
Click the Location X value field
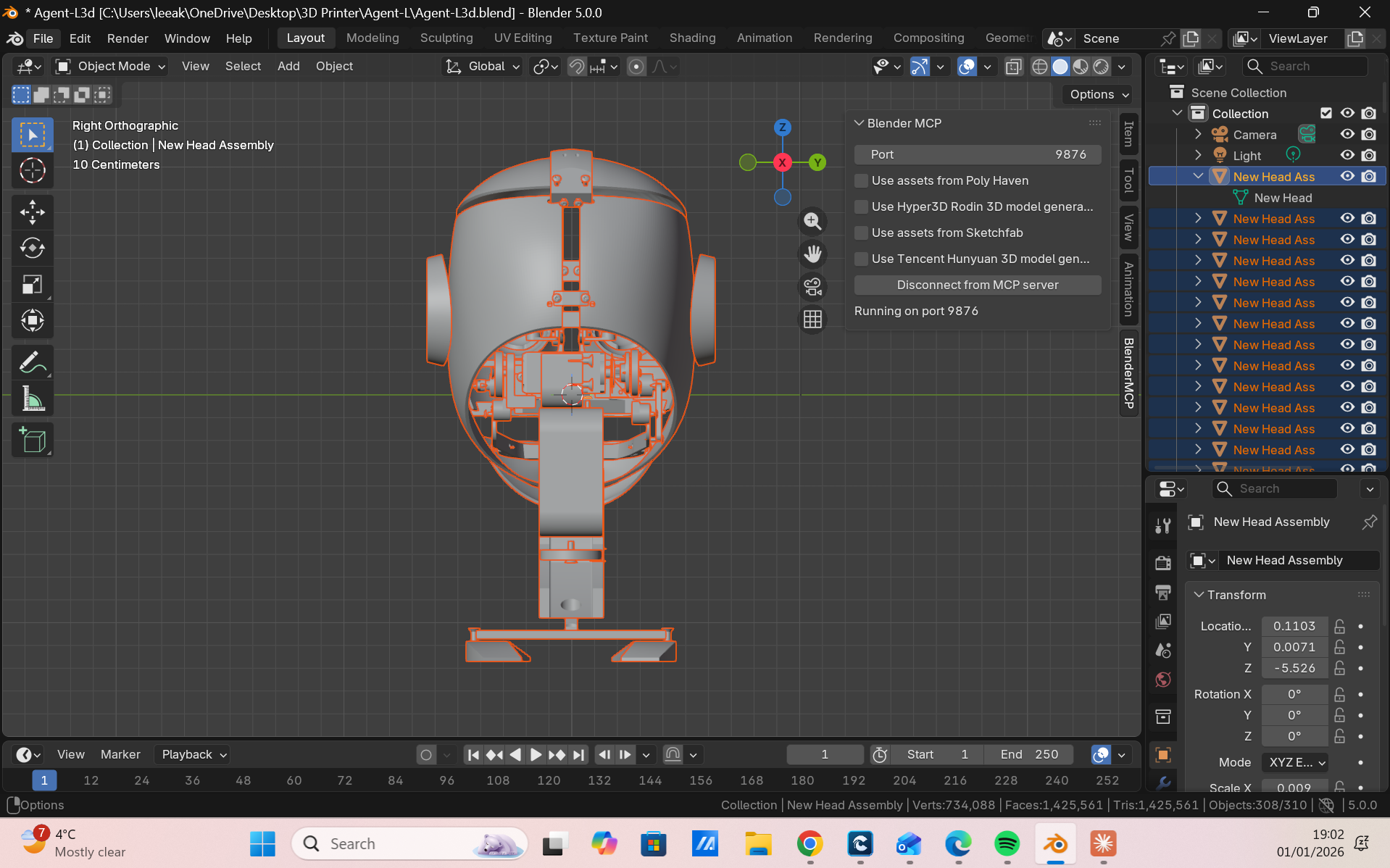click(1294, 626)
